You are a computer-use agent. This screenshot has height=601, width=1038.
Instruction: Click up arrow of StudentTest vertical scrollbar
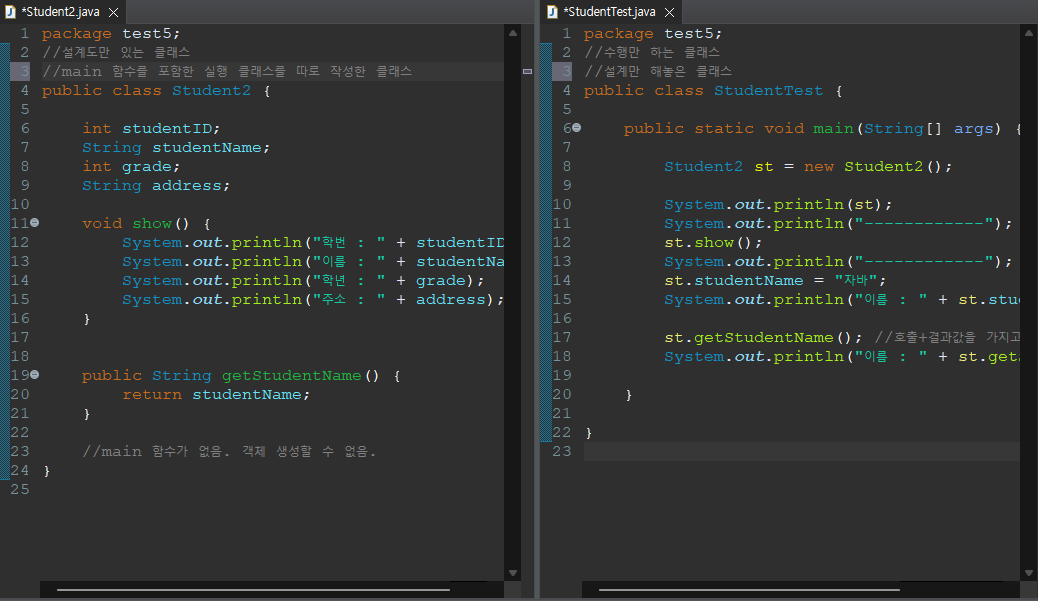click(x=1029, y=32)
